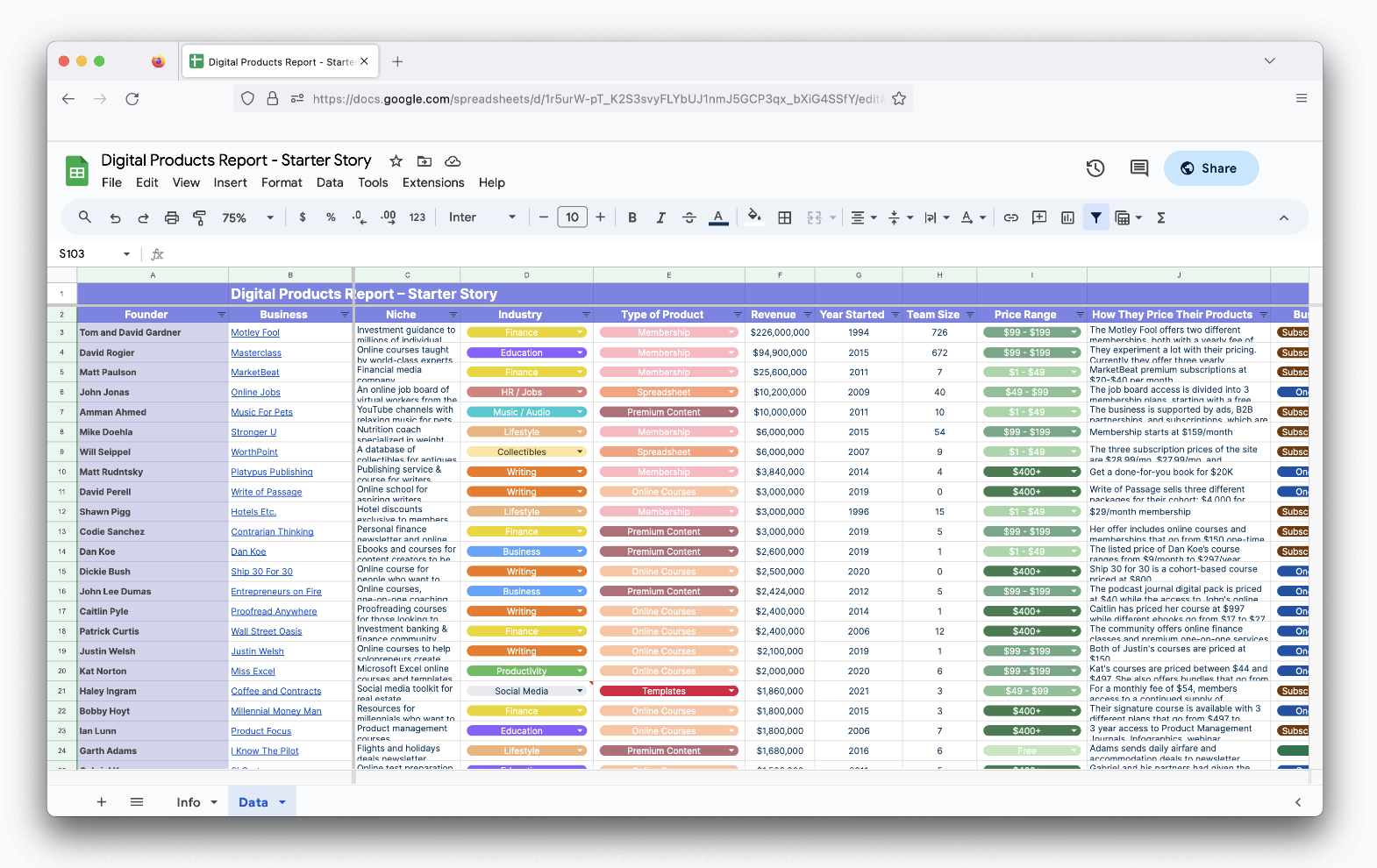Open the Inter font dropdown
The image size is (1377, 868).
pos(482,217)
